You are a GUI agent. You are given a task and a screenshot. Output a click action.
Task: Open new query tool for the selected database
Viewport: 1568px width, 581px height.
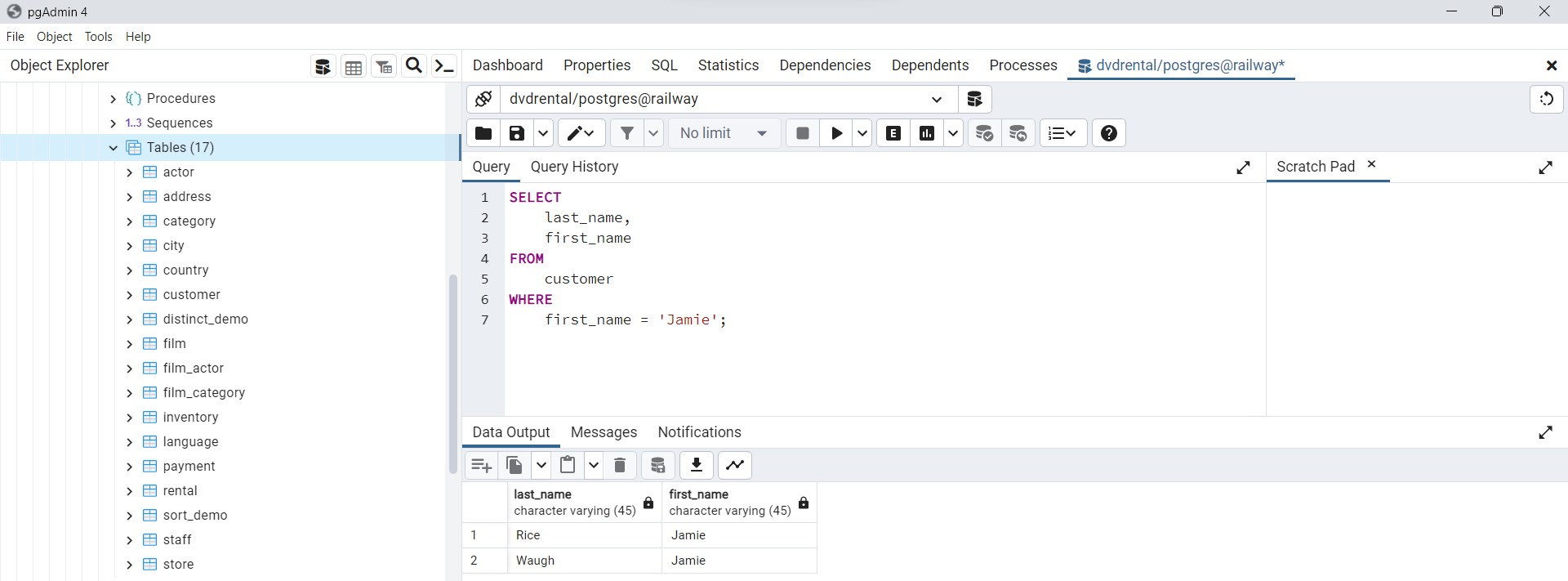tap(974, 99)
